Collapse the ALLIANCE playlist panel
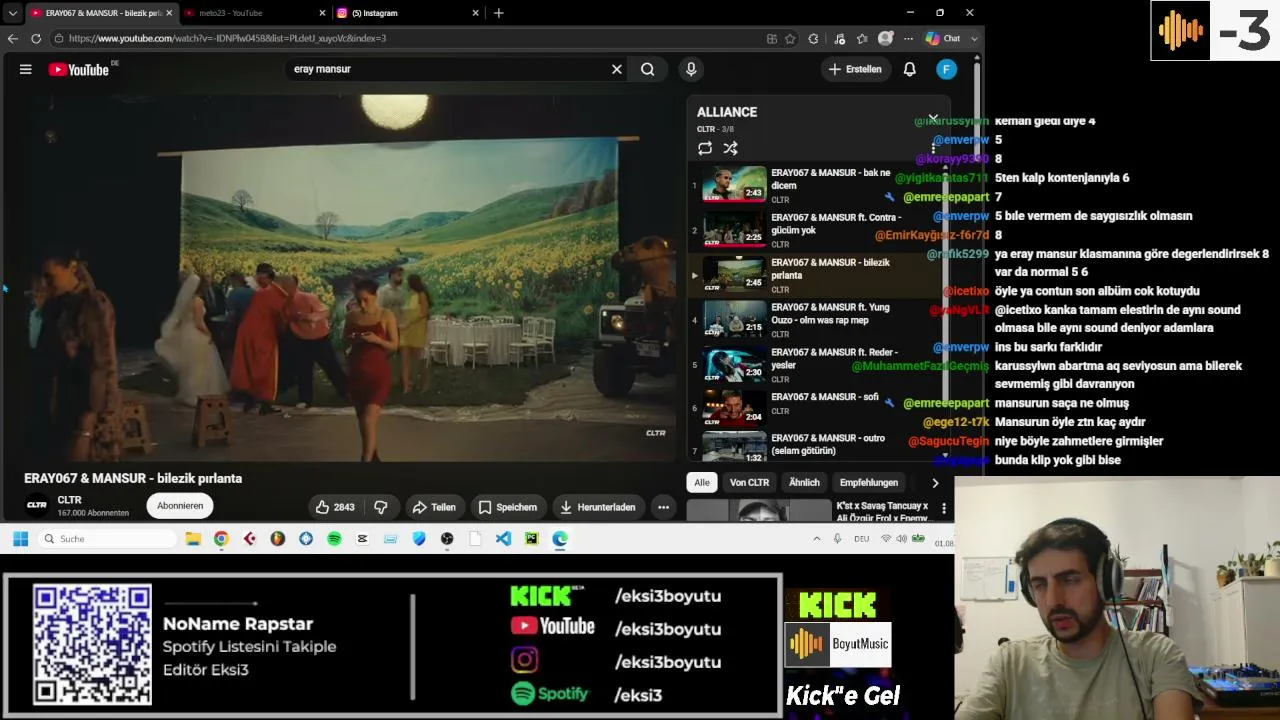 [x=933, y=118]
